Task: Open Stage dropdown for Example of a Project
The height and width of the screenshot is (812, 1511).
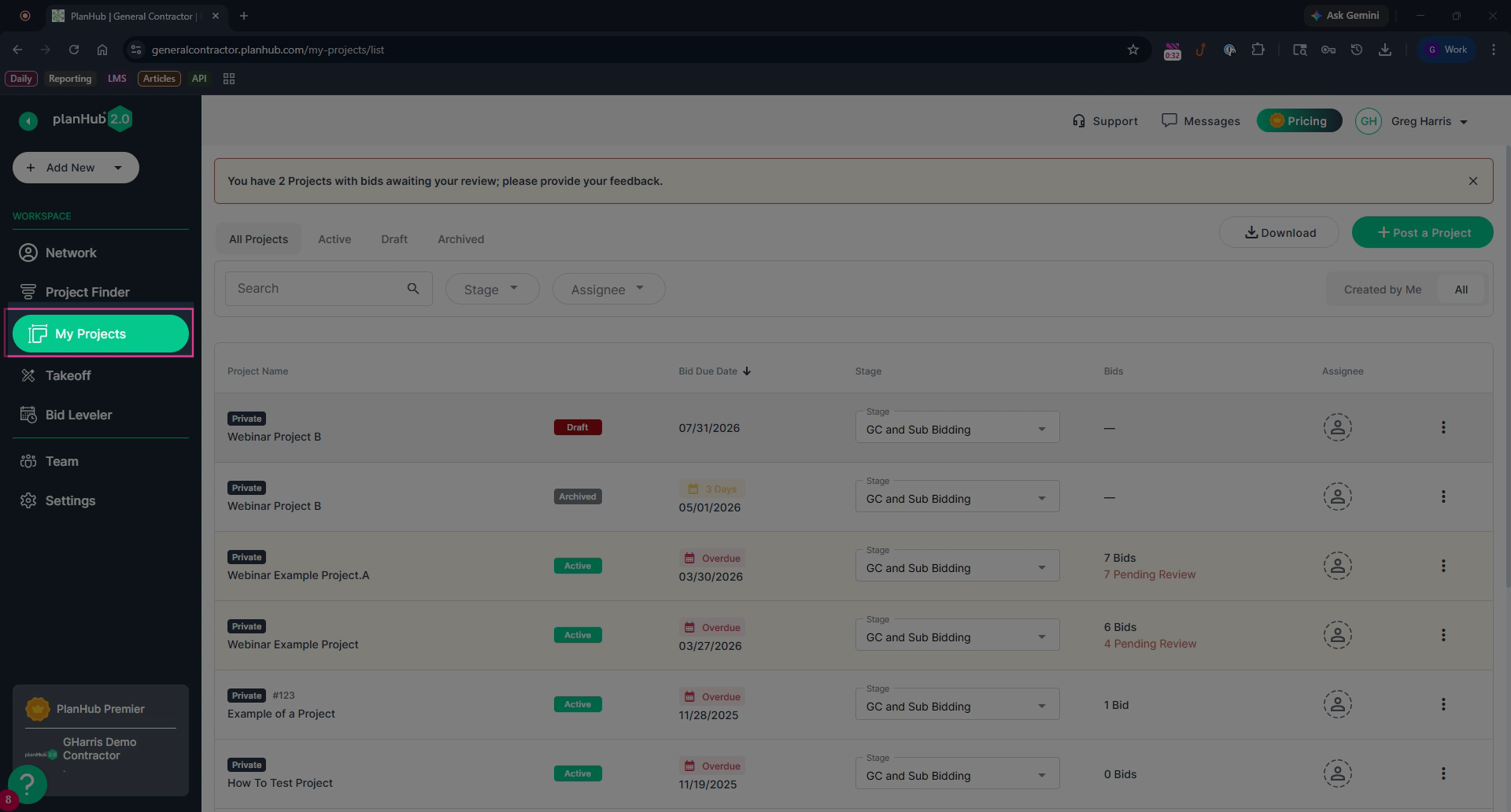Action: point(957,704)
